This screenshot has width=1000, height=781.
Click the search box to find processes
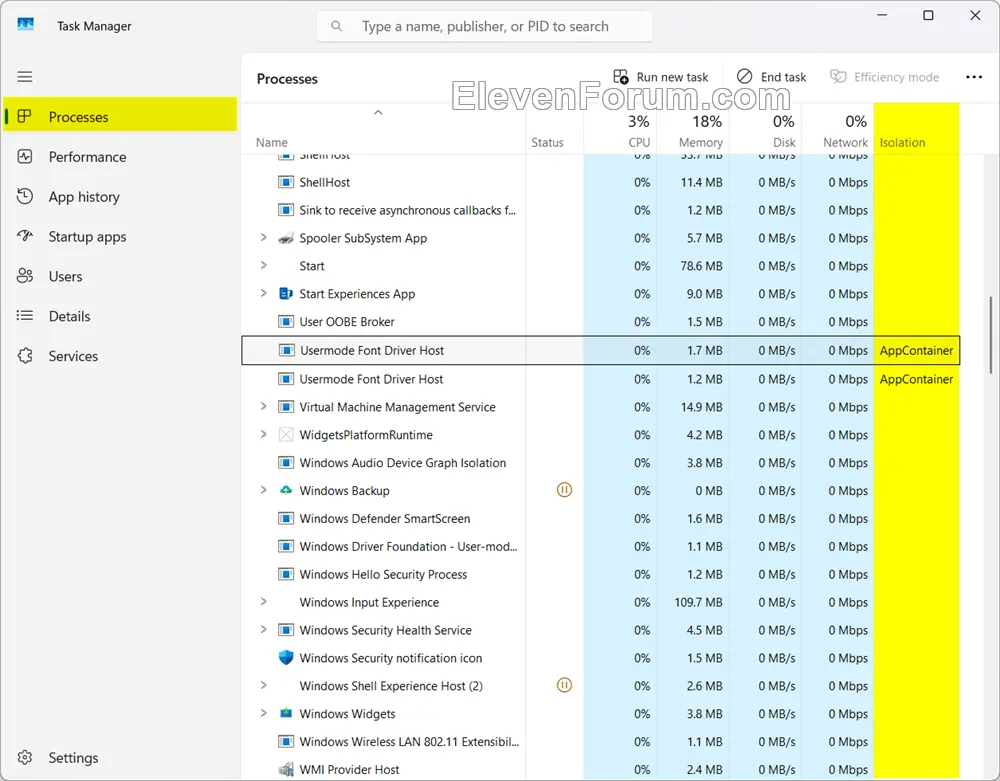tap(484, 26)
